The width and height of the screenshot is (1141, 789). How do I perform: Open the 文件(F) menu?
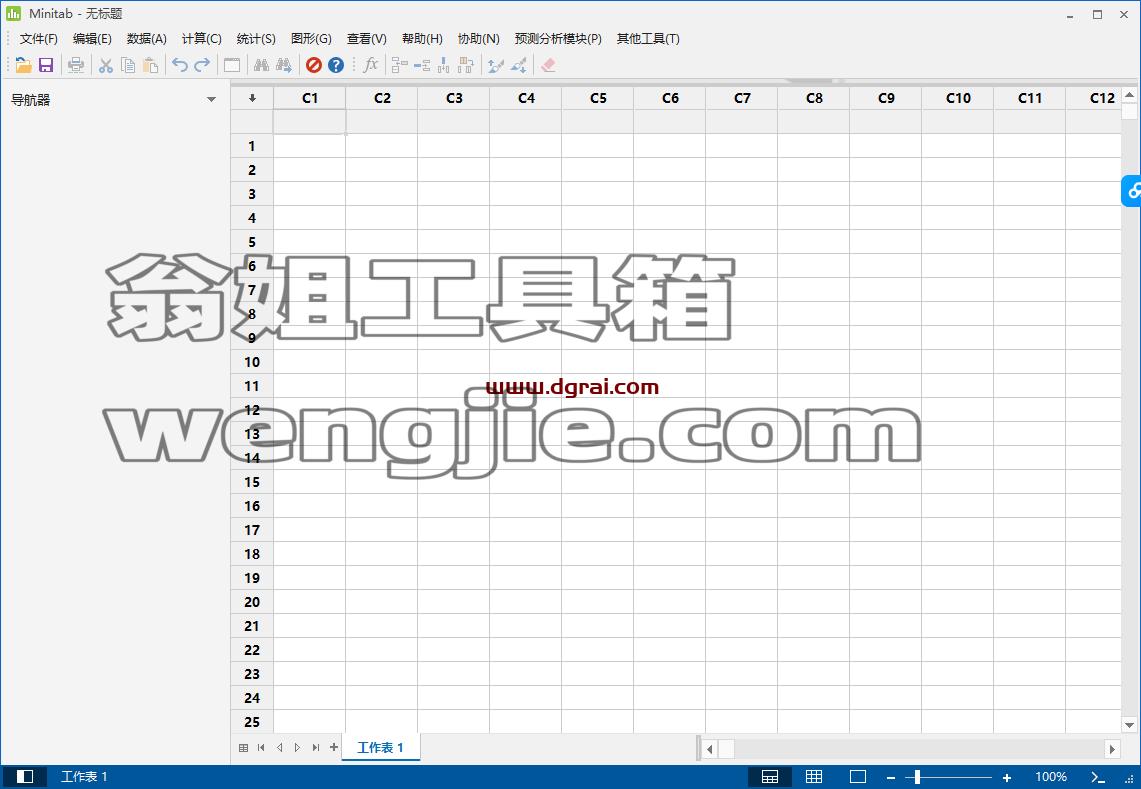39,39
